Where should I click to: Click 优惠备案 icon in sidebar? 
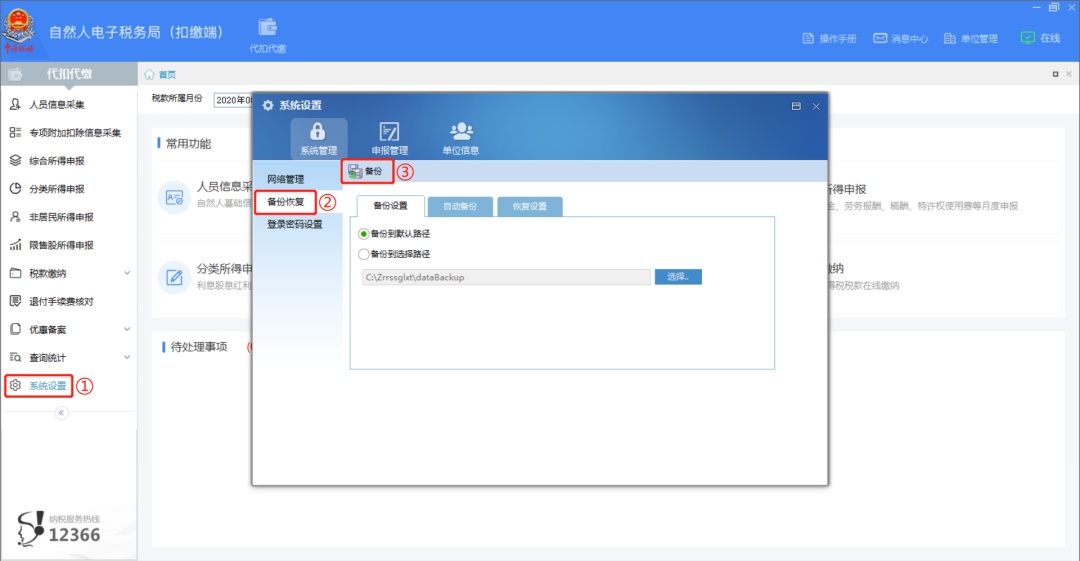15,329
